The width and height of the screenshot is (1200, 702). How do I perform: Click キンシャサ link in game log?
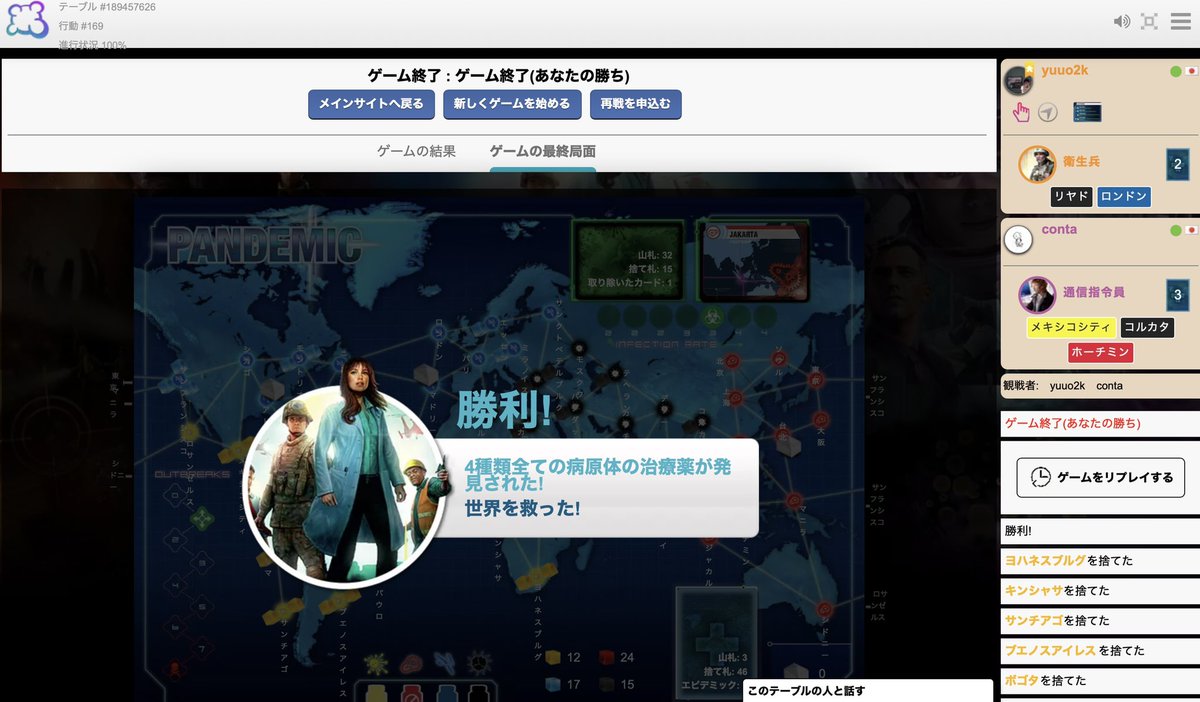tap(1034, 591)
